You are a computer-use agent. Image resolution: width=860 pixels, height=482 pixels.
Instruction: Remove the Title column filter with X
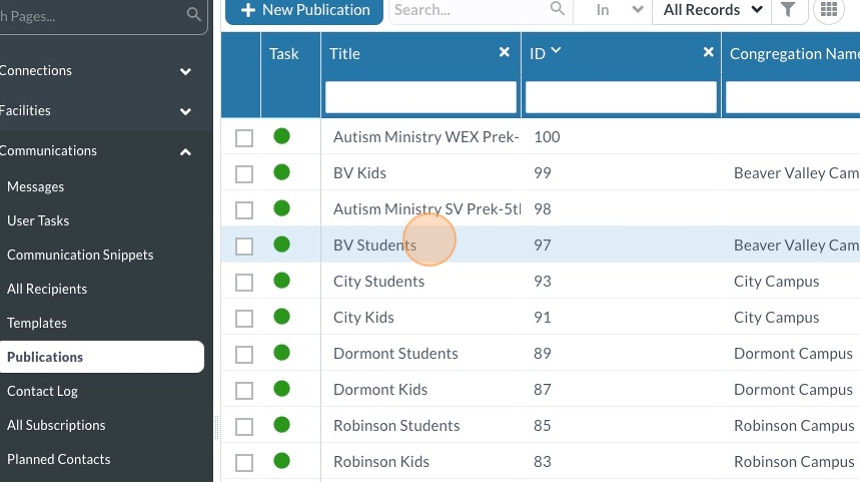tap(504, 52)
